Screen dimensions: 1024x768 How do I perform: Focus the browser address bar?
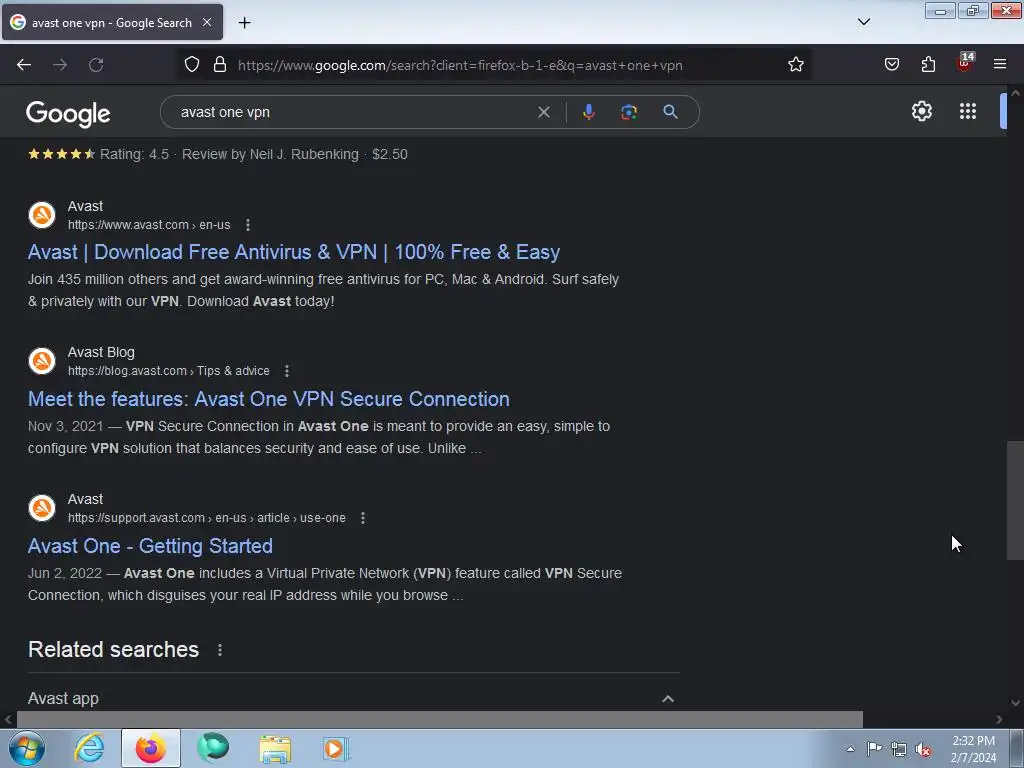(x=460, y=65)
